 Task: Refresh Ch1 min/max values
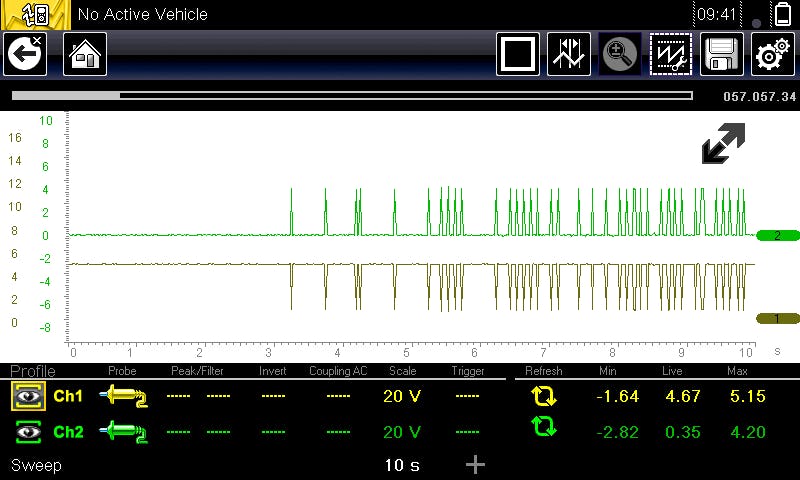543,397
